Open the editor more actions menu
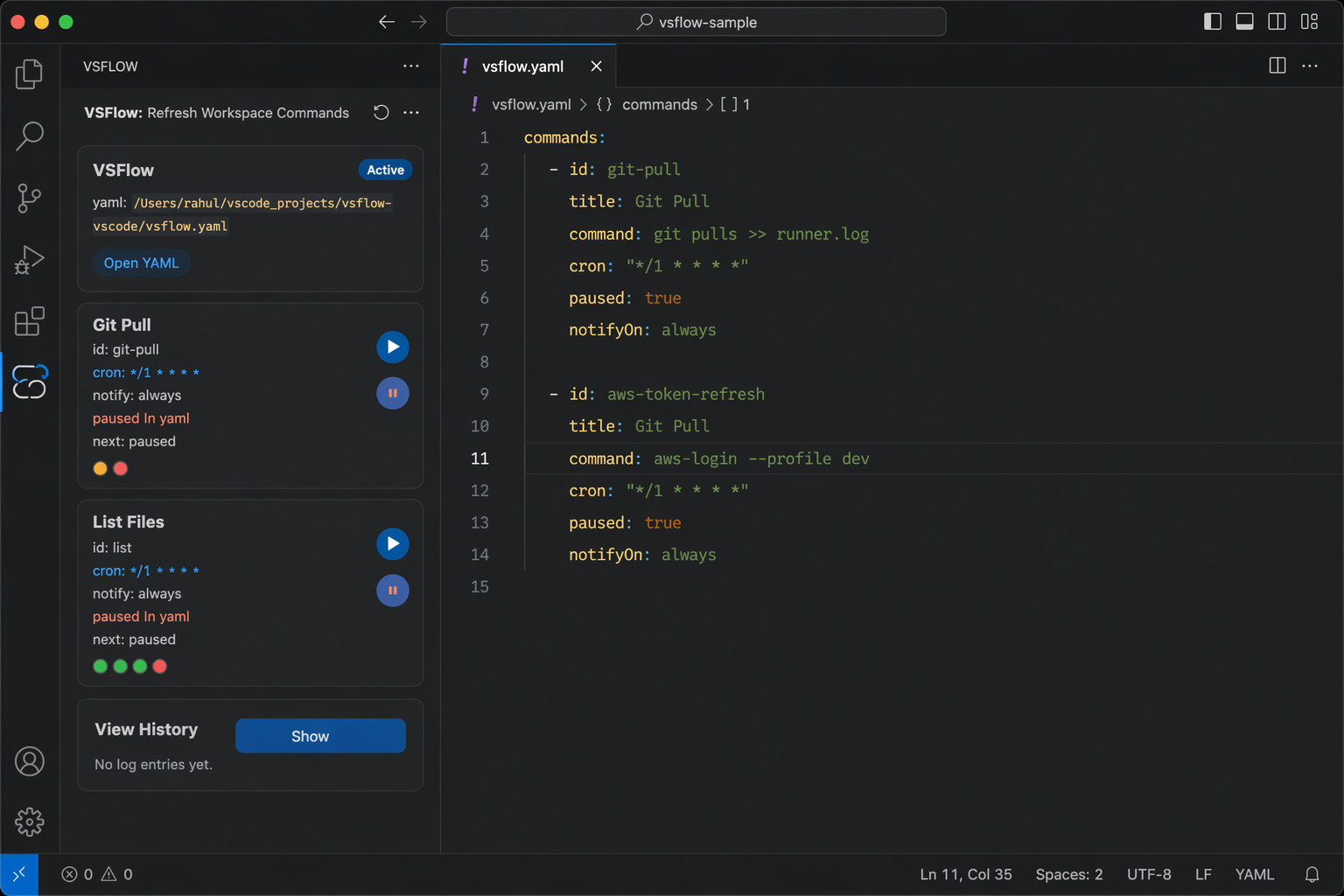Image resolution: width=1344 pixels, height=896 pixels. tap(1310, 66)
